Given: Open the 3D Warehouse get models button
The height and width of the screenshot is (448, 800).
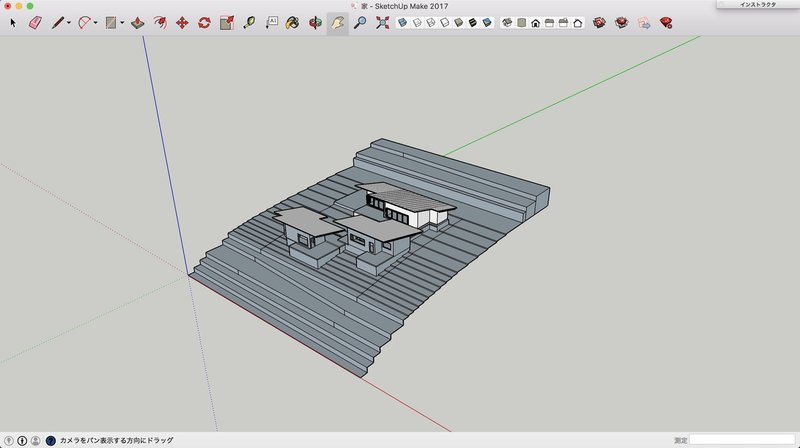Looking at the screenshot, I should click(x=599, y=21).
